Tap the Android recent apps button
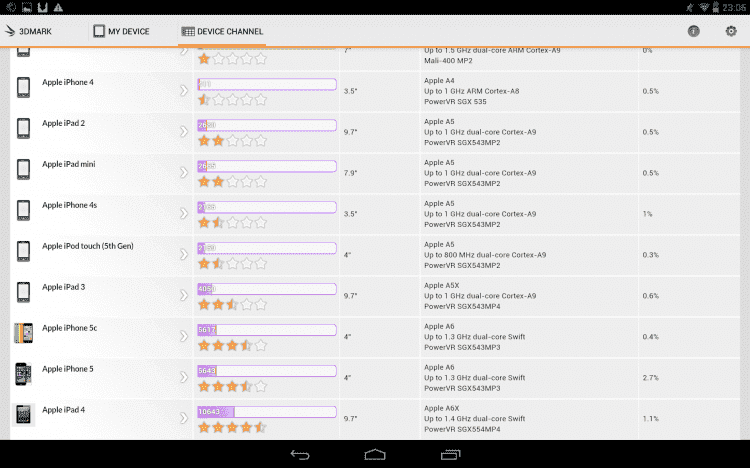 [x=450, y=455]
